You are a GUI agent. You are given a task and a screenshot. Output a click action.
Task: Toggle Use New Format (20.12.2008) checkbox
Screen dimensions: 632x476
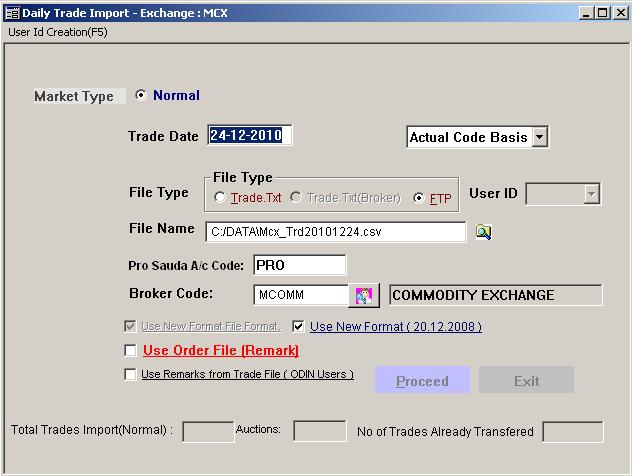pos(299,326)
